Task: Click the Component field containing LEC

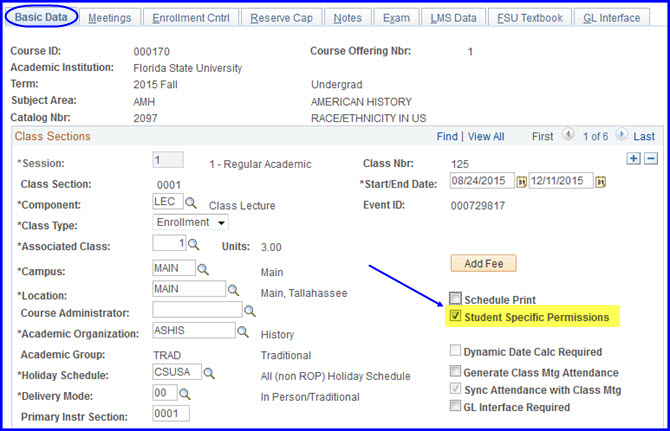Action: pyautogui.click(x=168, y=201)
